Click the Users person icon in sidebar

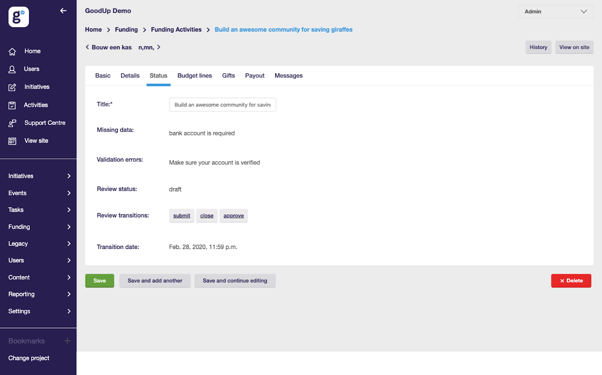tap(12, 69)
